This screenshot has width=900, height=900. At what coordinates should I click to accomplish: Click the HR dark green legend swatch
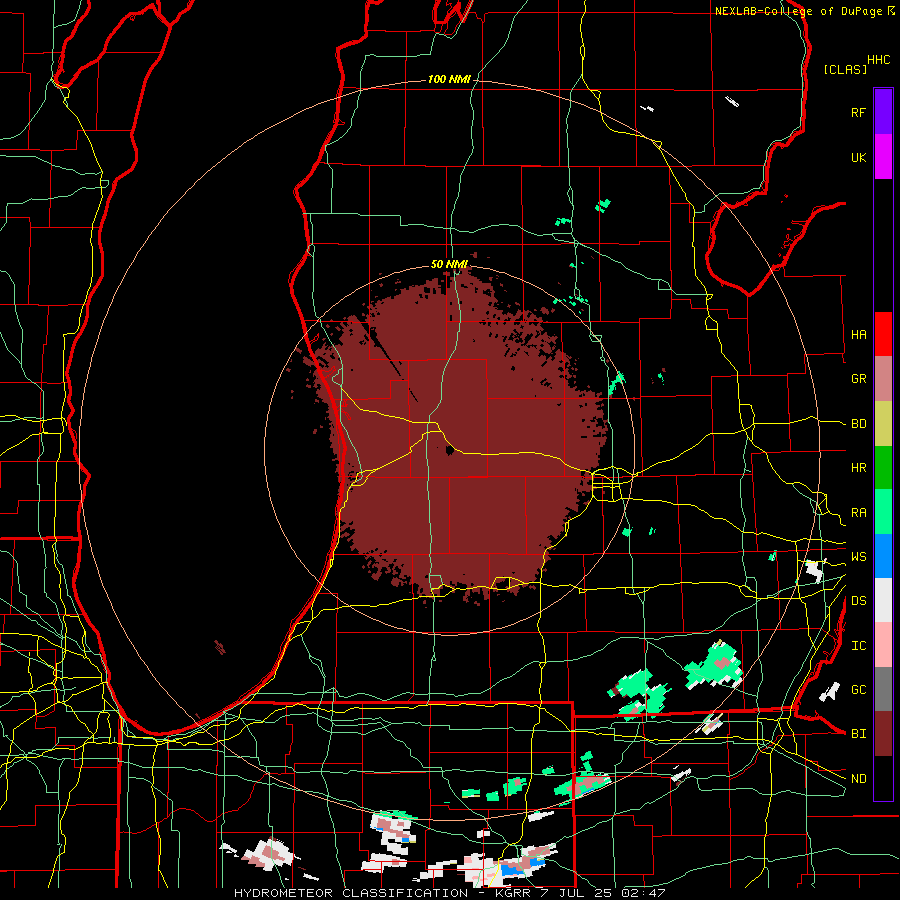click(883, 467)
